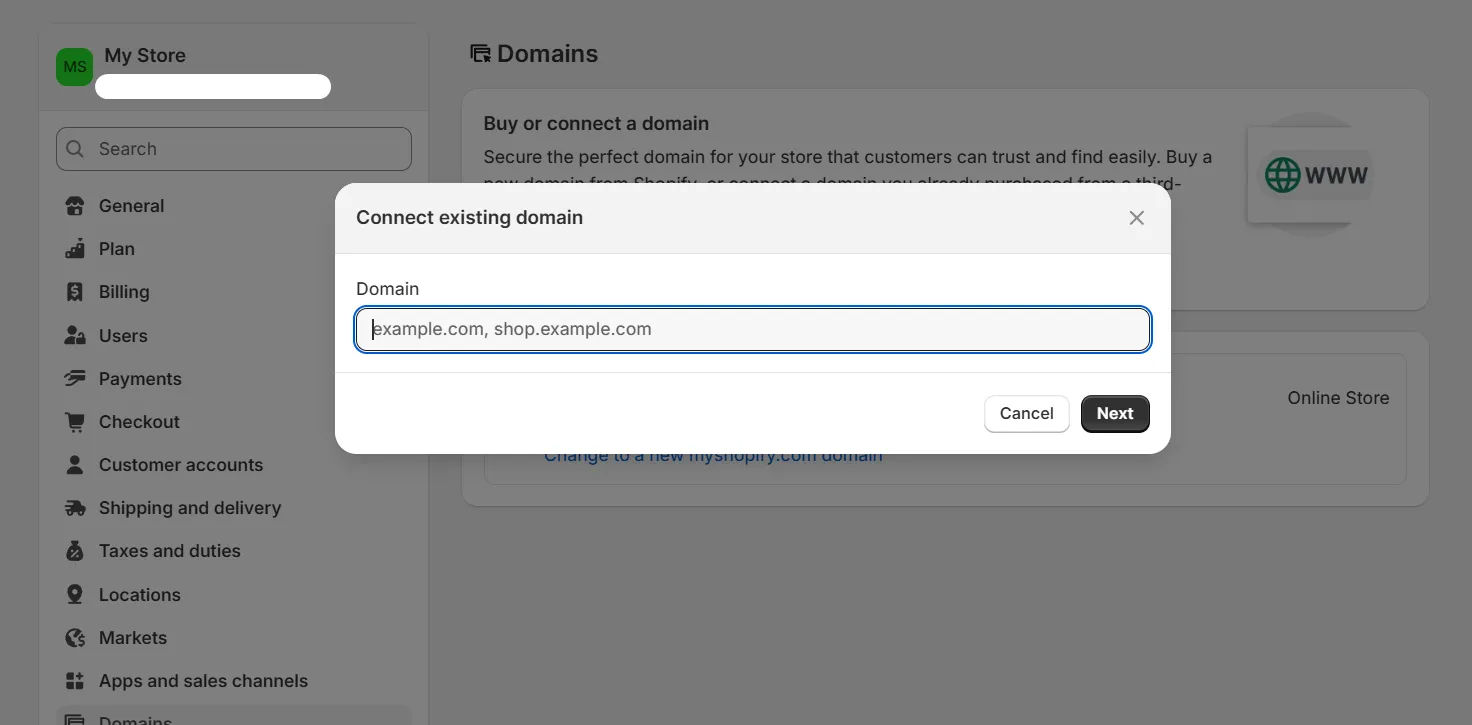Click the Markets globe icon
This screenshot has height=725, width=1472.
click(x=75, y=638)
